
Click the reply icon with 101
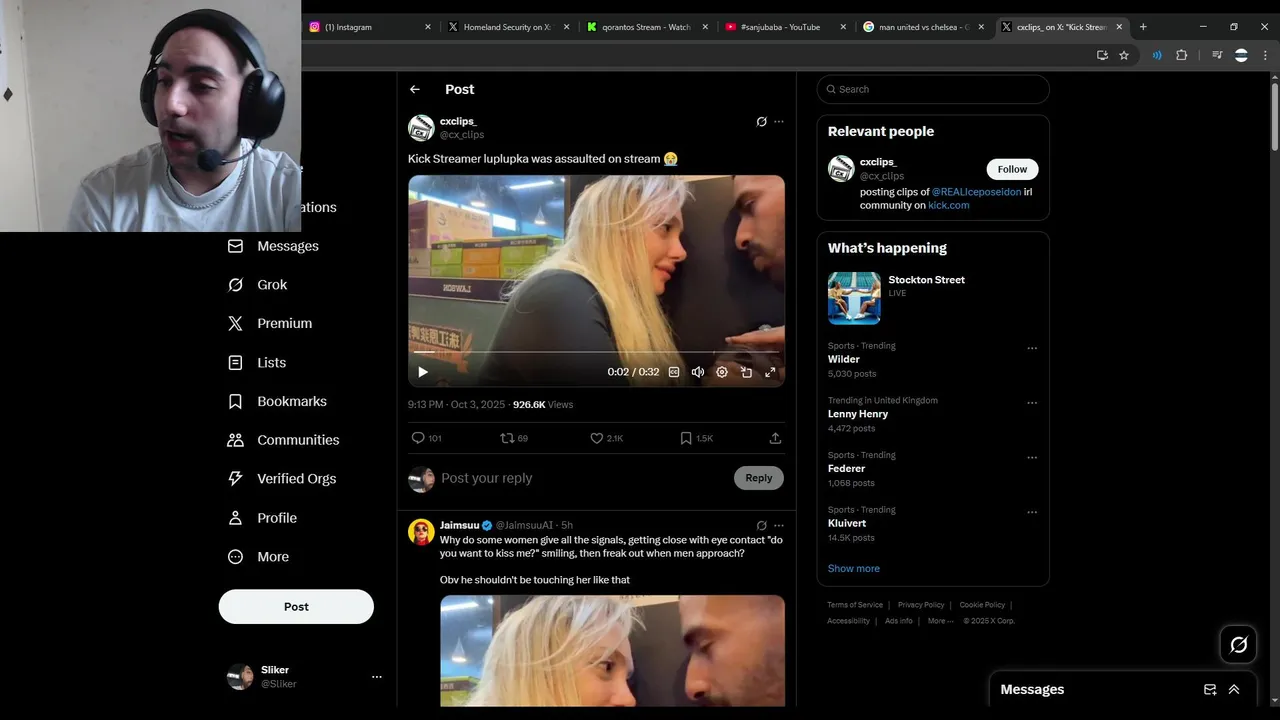click(x=426, y=438)
